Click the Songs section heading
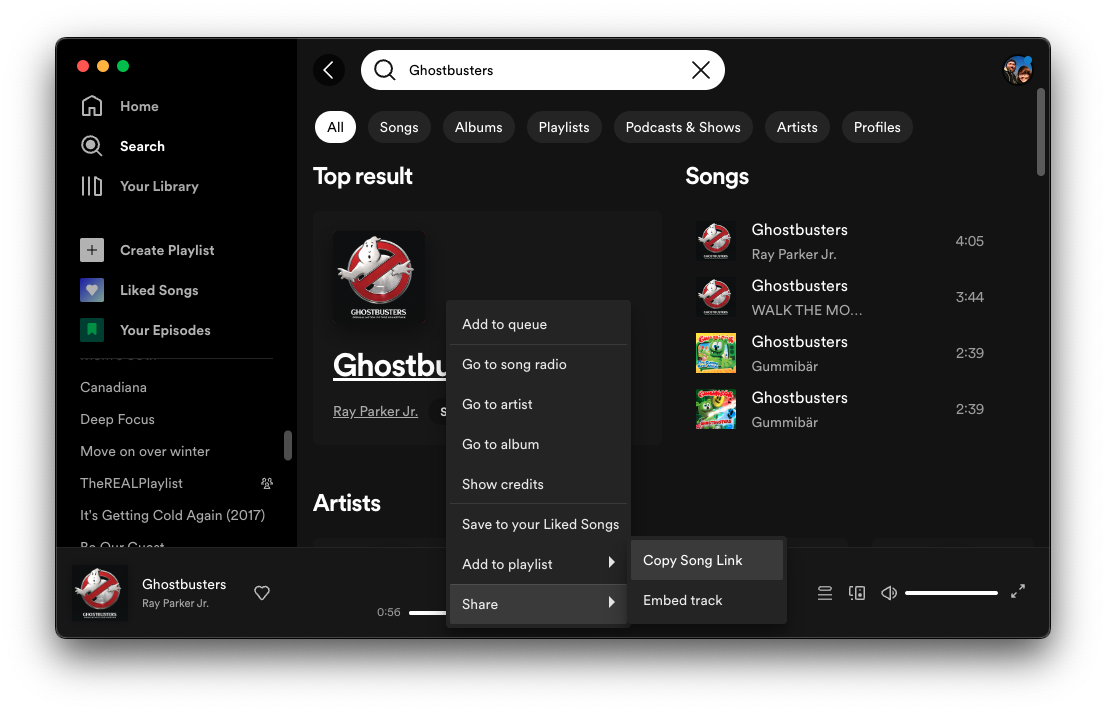 pyautogui.click(x=717, y=176)
